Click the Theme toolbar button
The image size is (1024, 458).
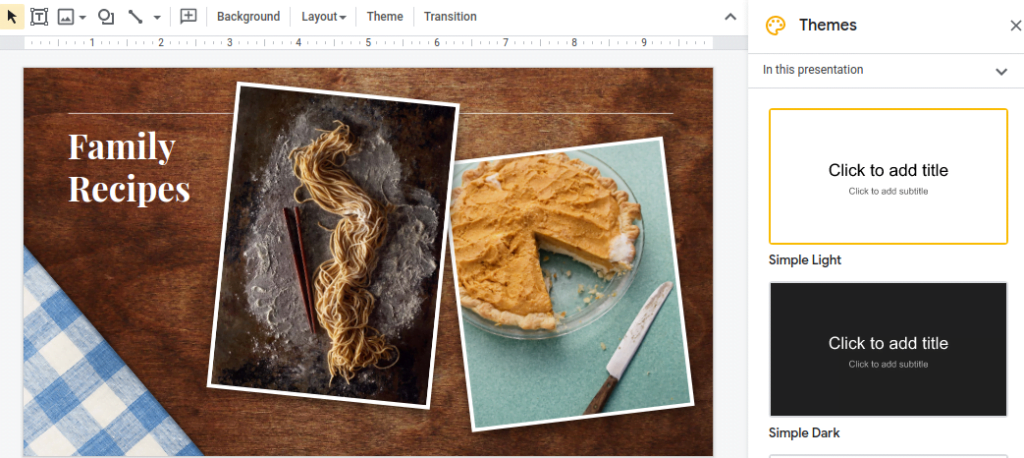[385, 17]
